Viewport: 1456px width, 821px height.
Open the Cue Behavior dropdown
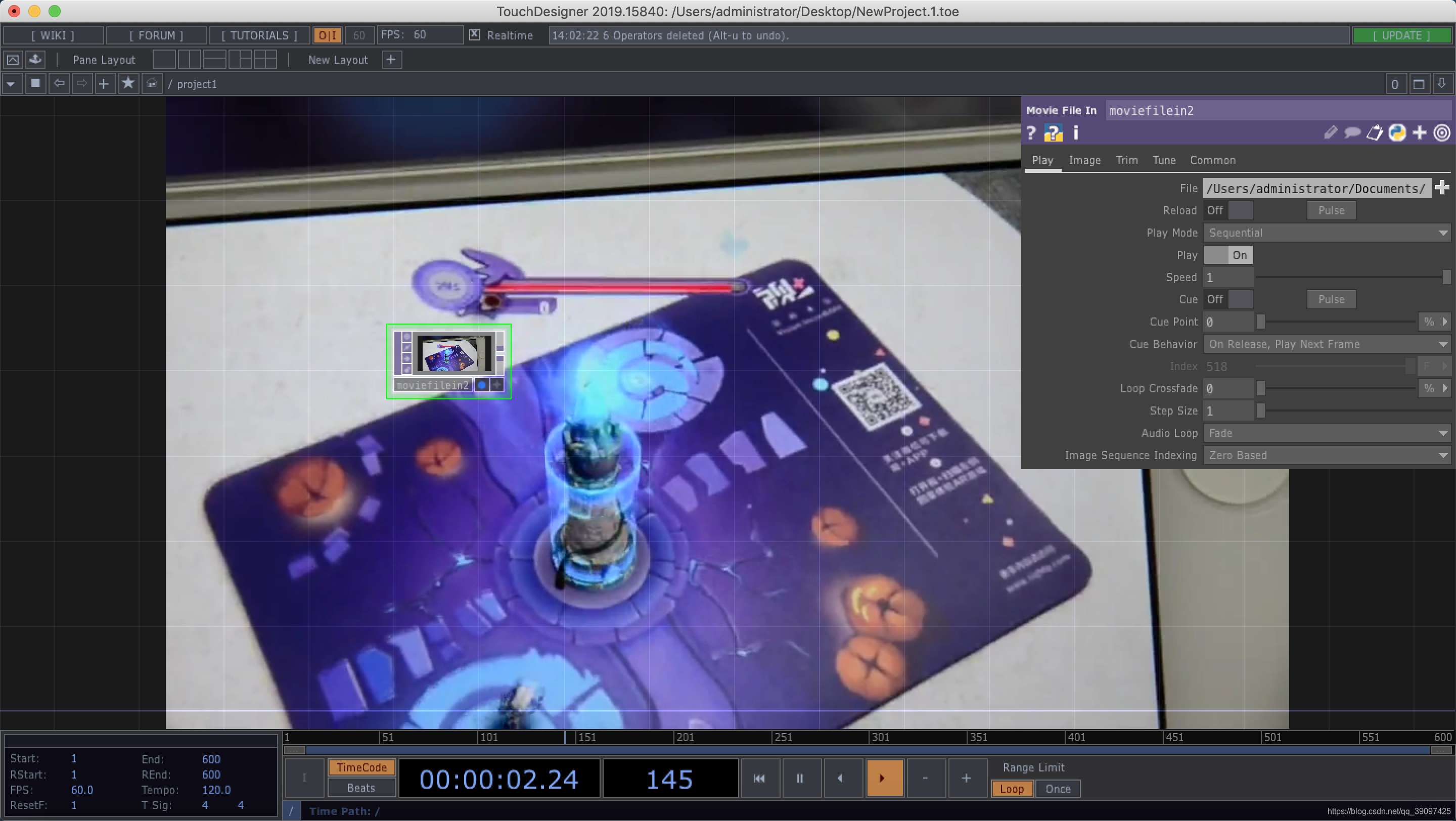(1327, 344)
